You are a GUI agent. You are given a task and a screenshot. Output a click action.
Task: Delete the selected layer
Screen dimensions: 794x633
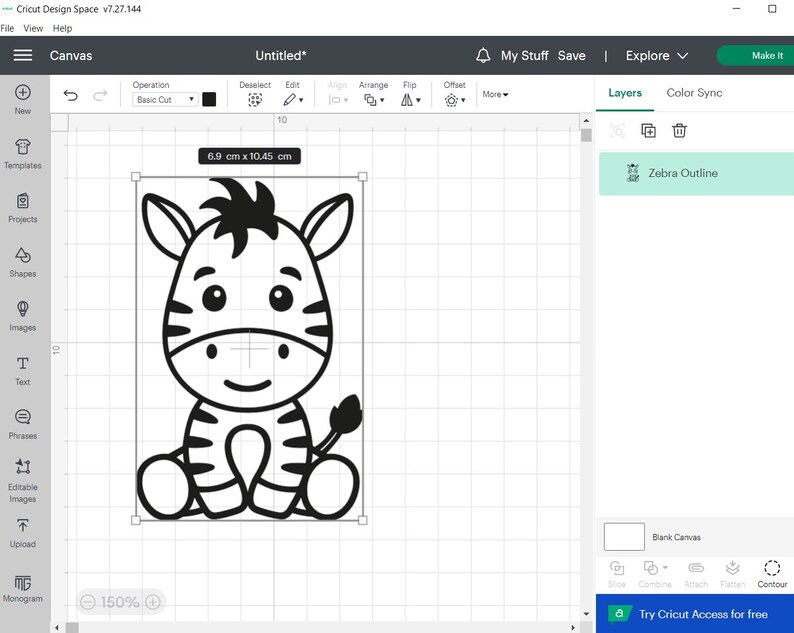[x=680, y=131]
